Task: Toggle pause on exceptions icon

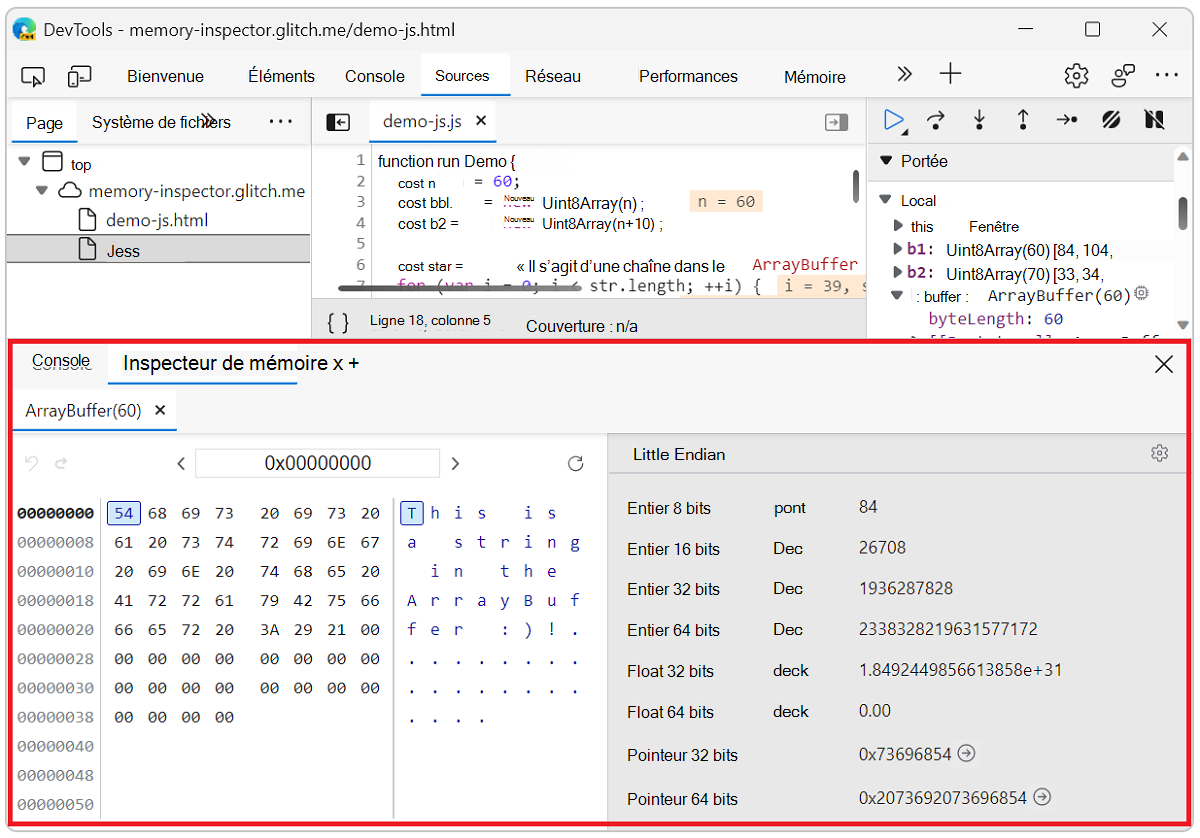Action: tap(1154, 120)
